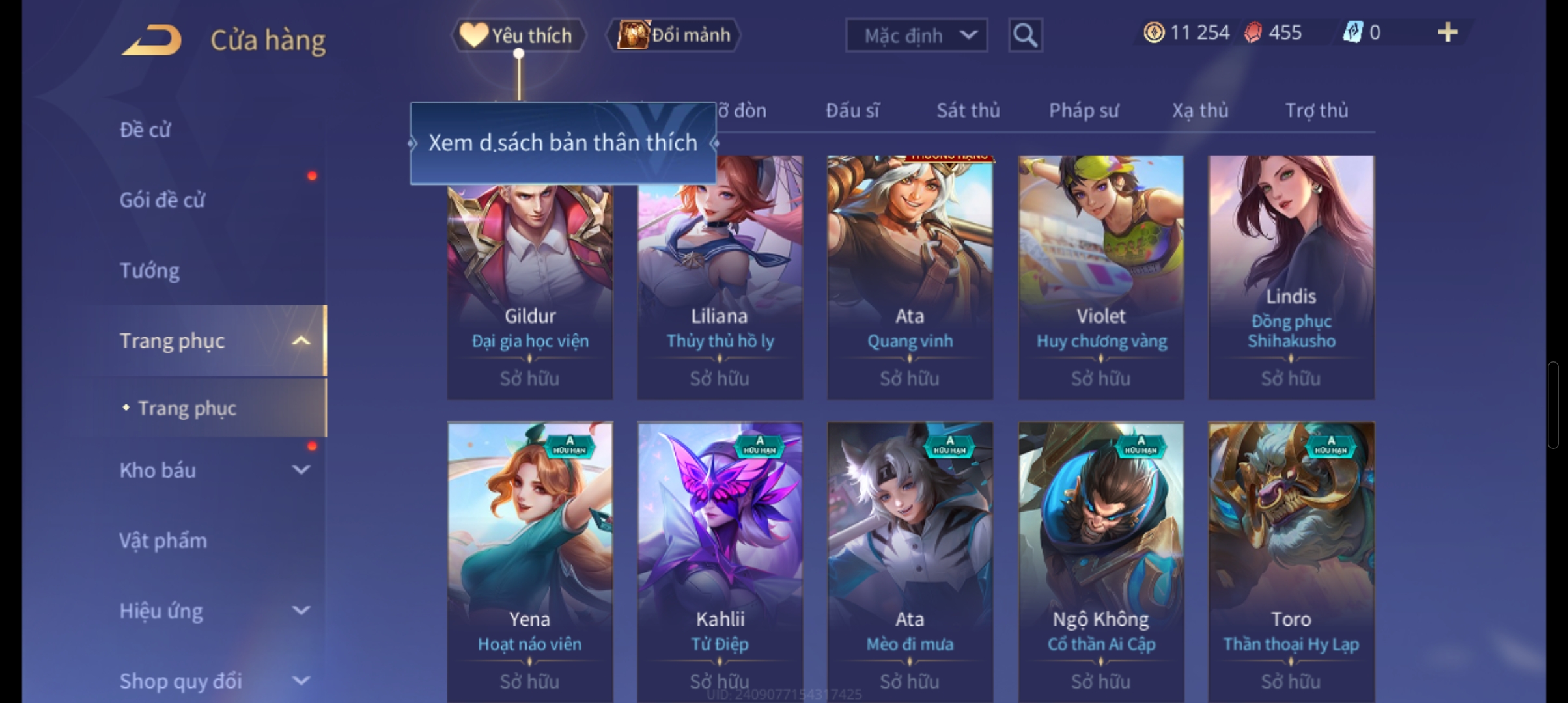Expand the Kho báu sidebar section
This screenshot has width=1568, height=703.
point(301,470)
